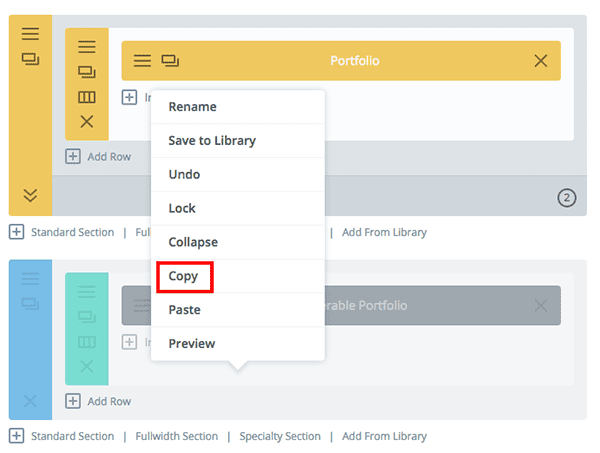Duplicate the Portfolio module with clone icon
Viewport: 600px width, 453px height.
[169, 61]
